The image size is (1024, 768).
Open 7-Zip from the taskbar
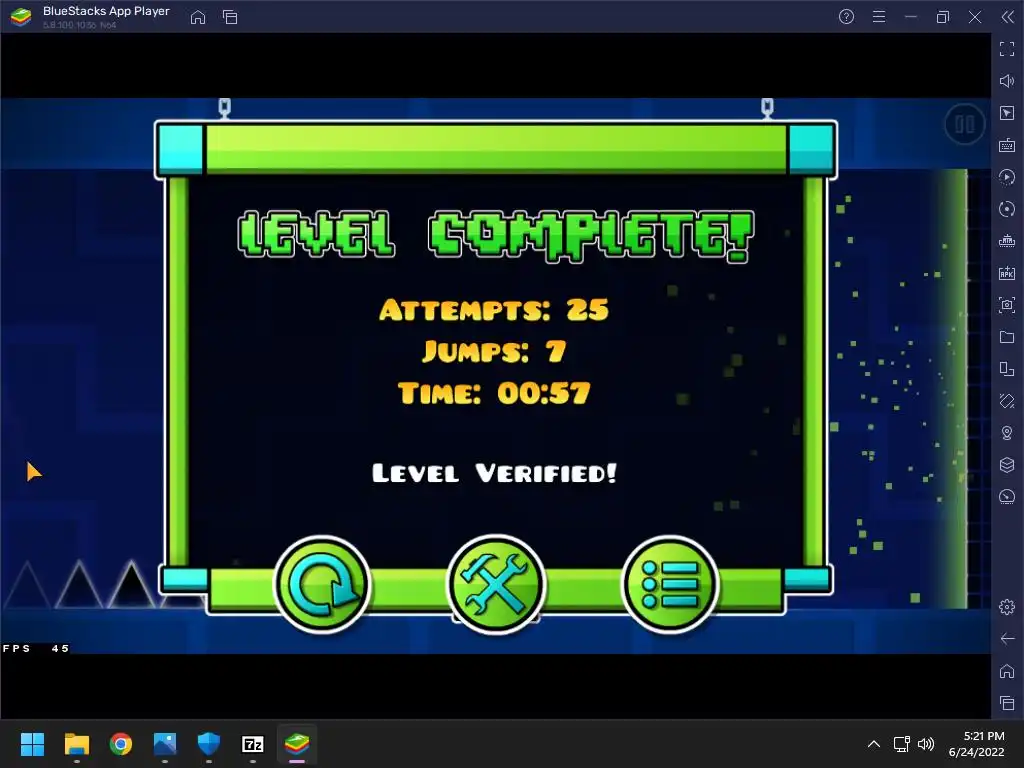coord(253,744)
